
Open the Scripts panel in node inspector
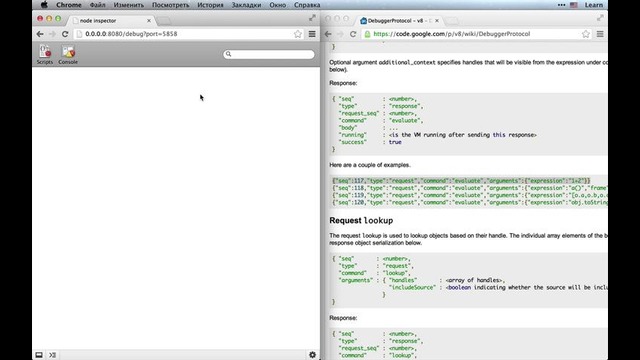click(x=44, y=54)
